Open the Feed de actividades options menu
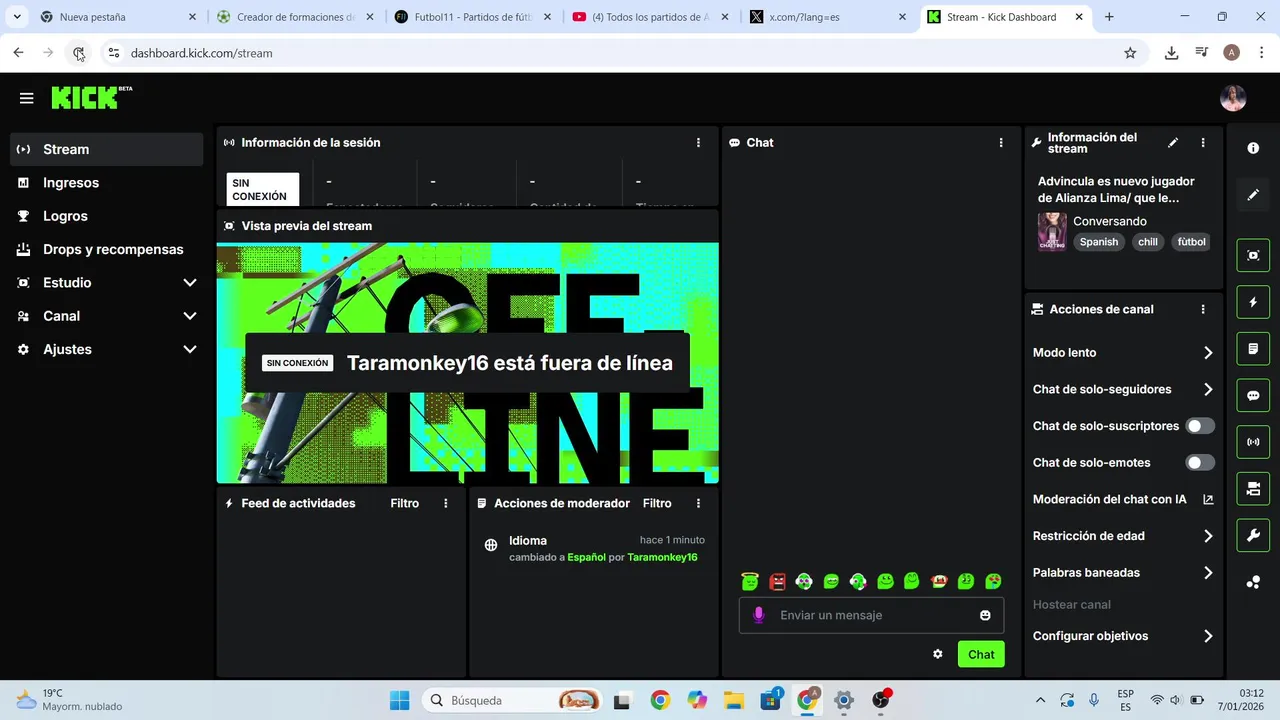The image size is (1280, 720). tap(446, 503)
